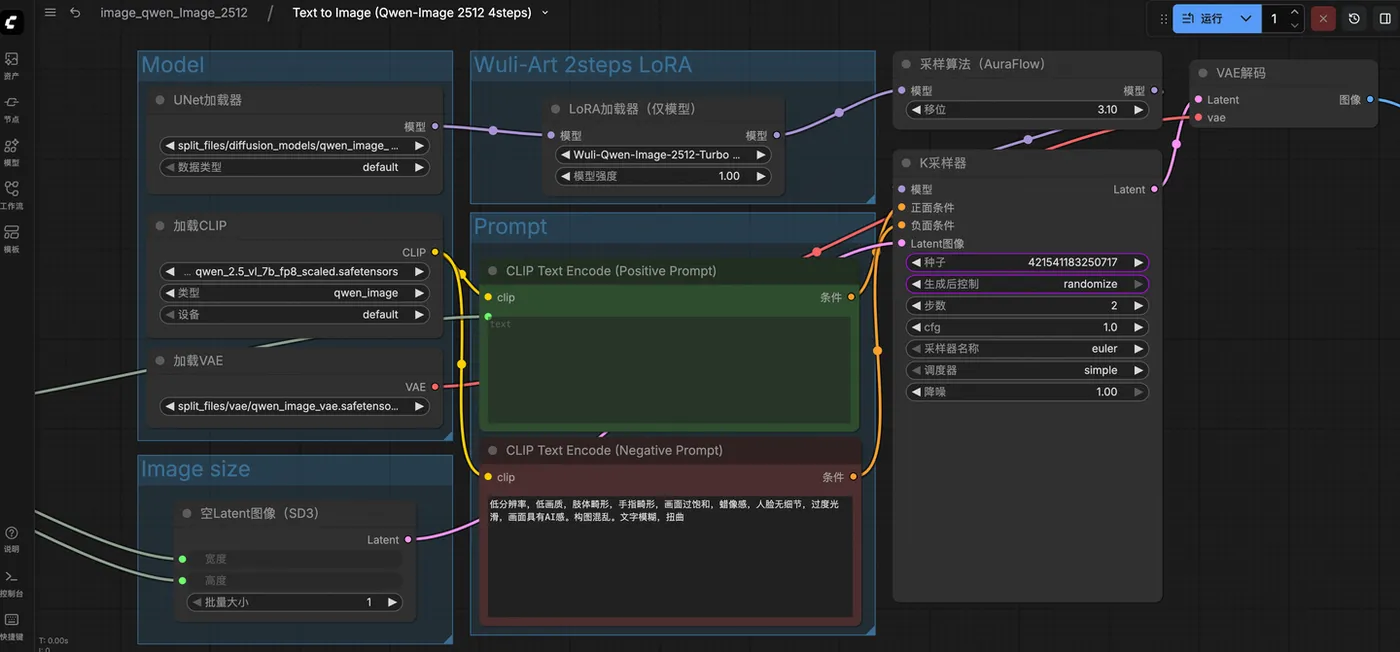Click the 移位 value 3.10

tap(1107, 110)
